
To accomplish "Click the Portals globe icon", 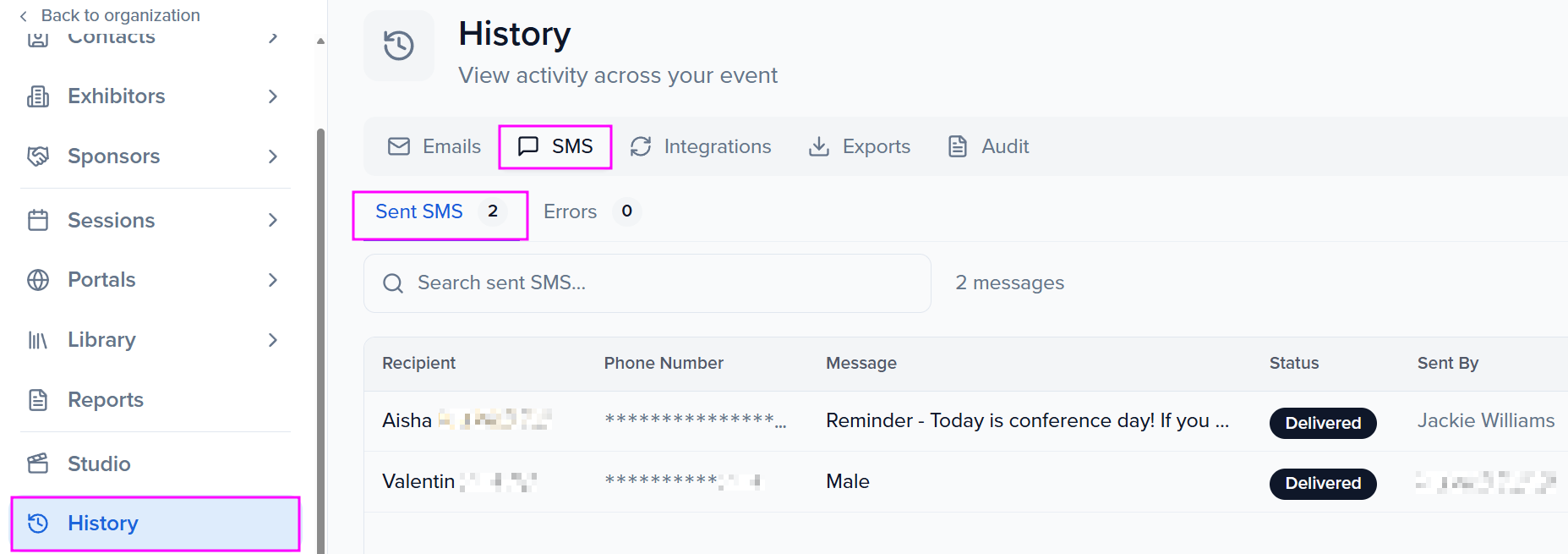I will (38, 280).
